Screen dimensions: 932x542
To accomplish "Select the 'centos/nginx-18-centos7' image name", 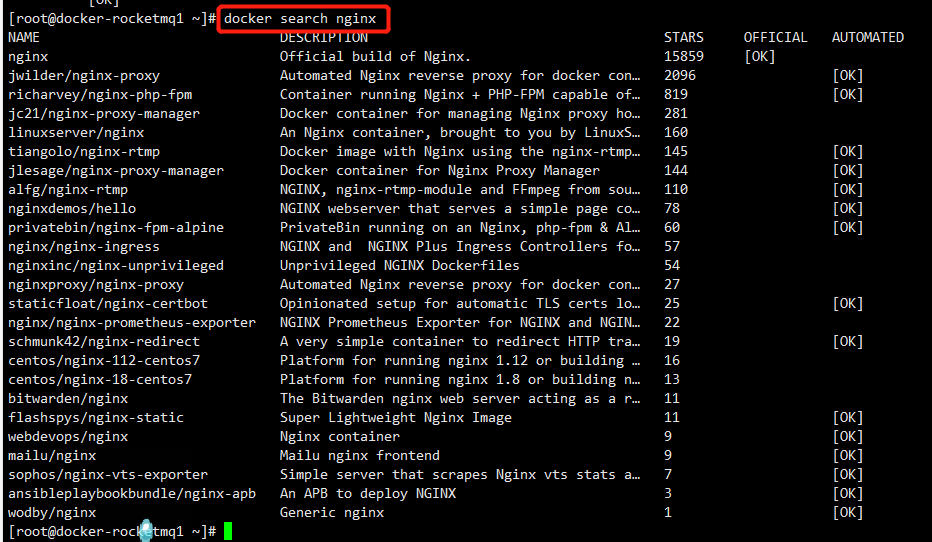I will [100, 380].
